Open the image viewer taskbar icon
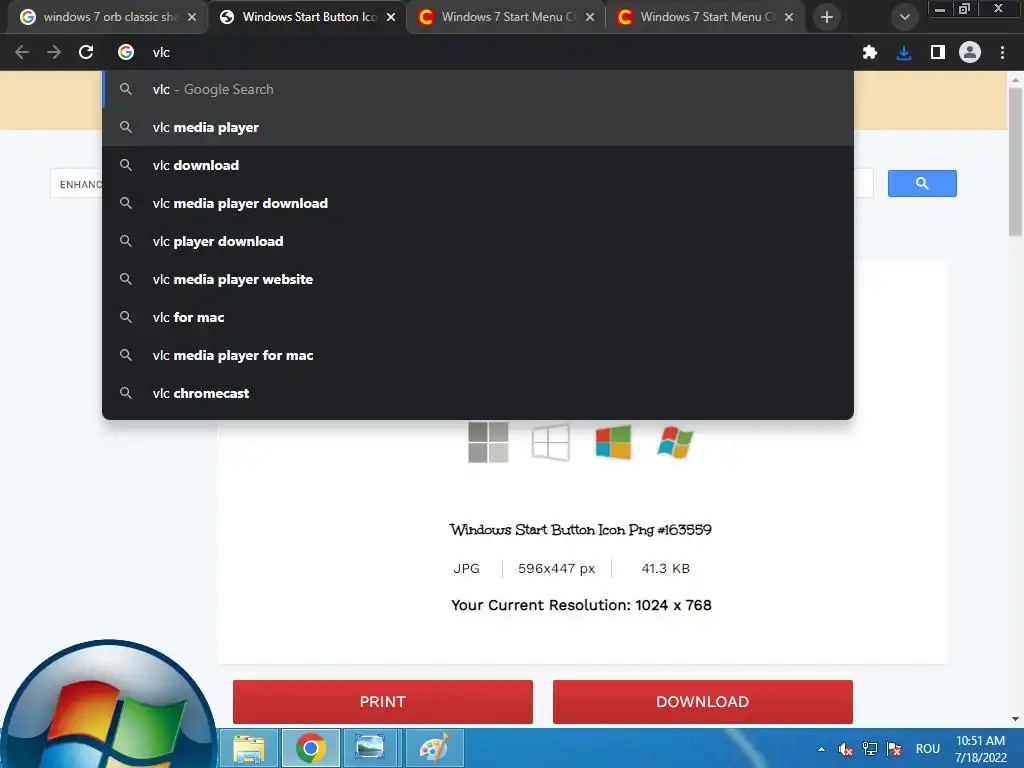 tap(370, 748)
